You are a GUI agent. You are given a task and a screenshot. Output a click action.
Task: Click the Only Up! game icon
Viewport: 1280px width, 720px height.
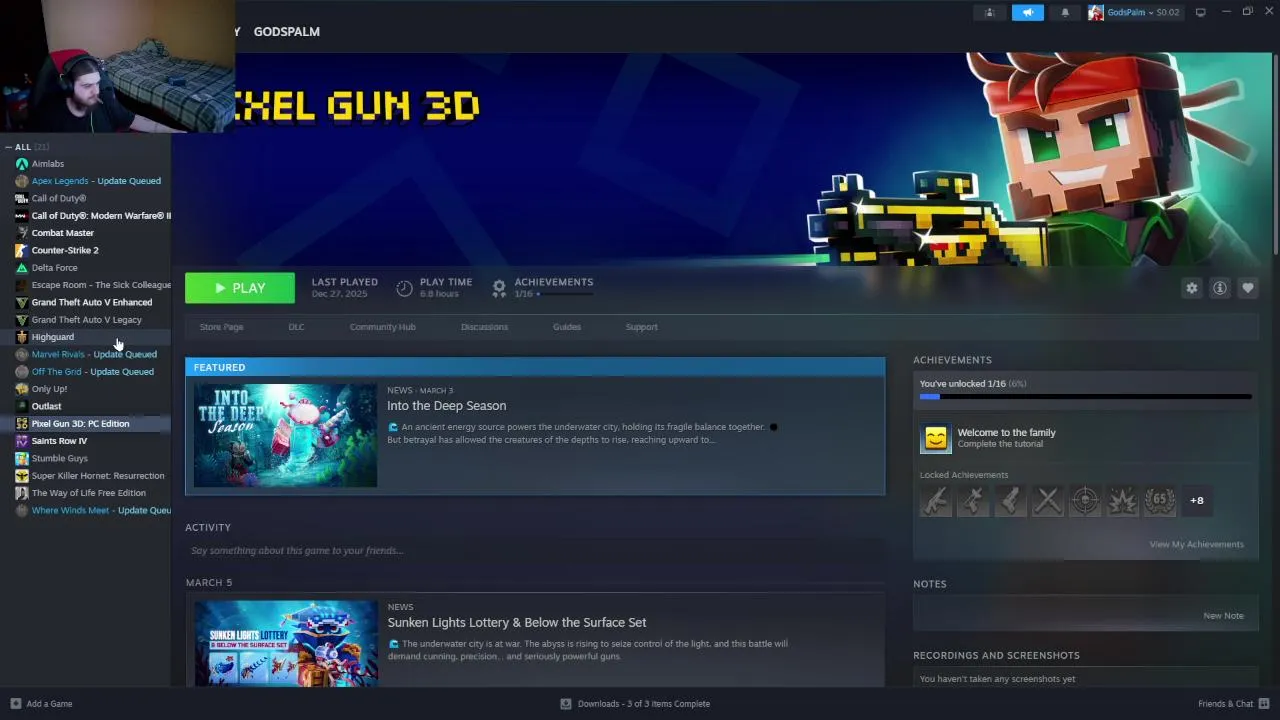(22, 389)
